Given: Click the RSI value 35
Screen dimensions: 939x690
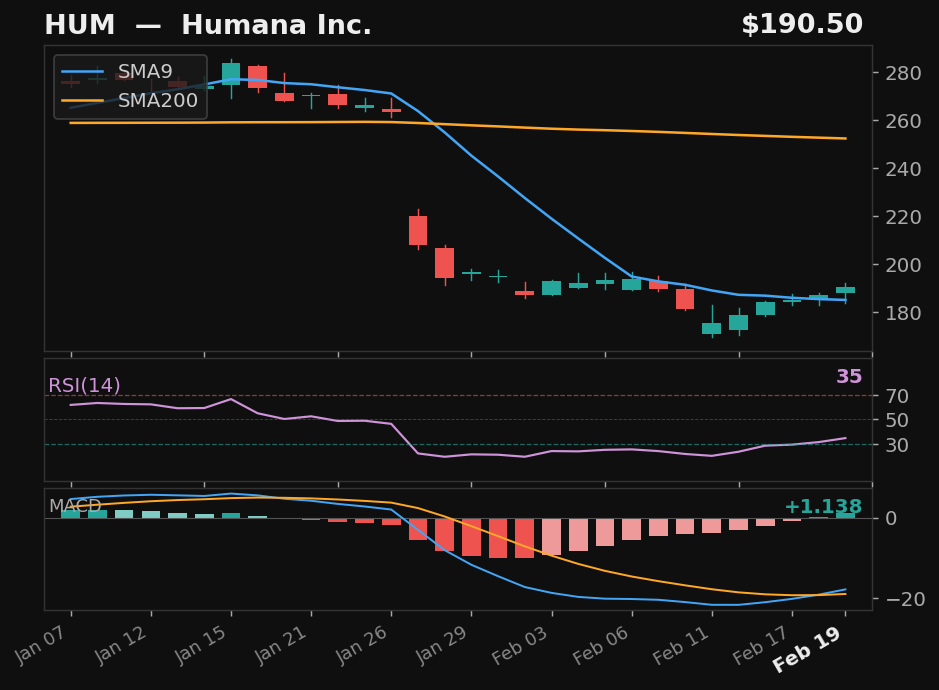Looking at the screenshot, I should tap(849, 376).
